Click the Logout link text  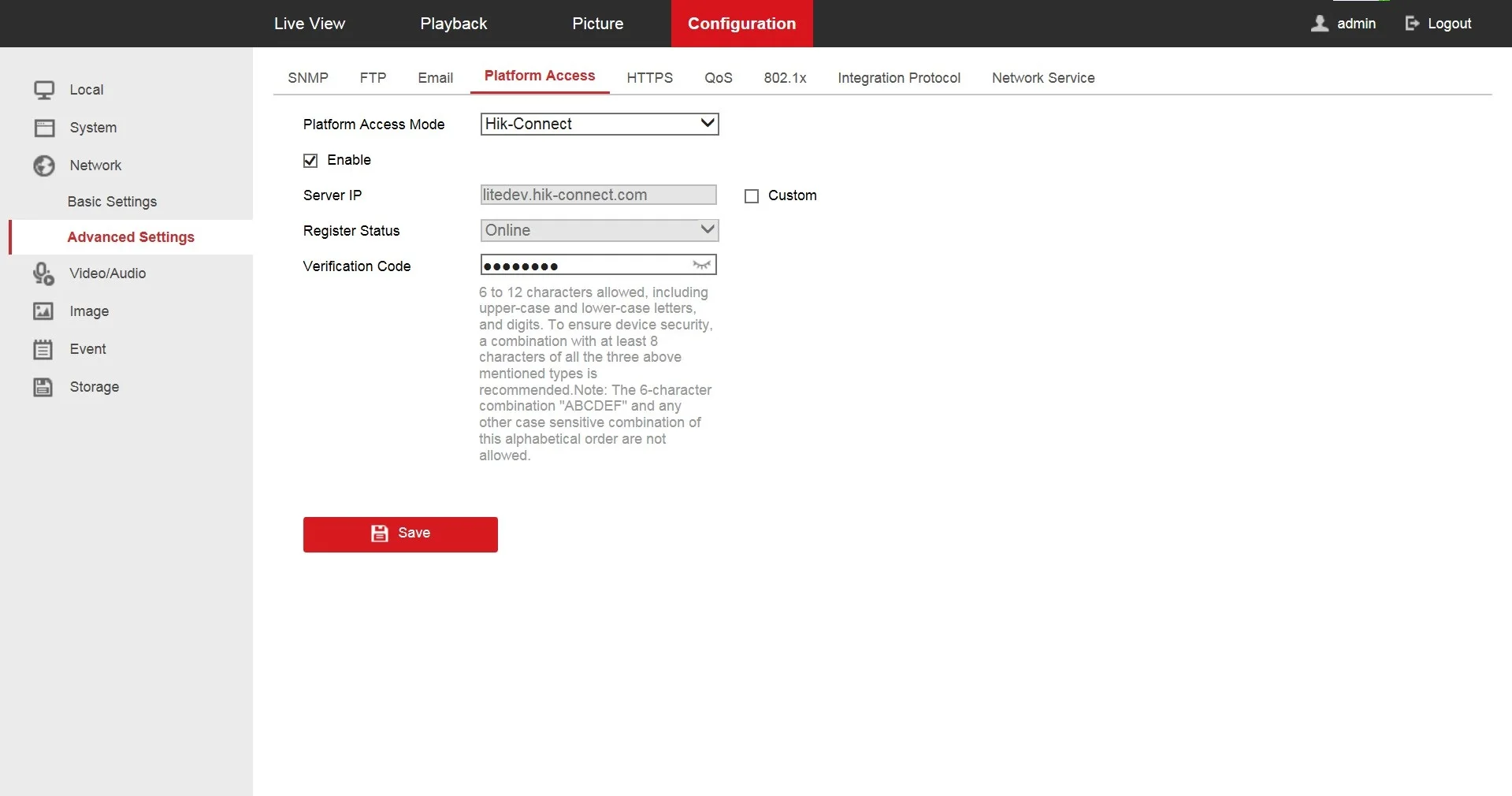(x=1450, y=24)
